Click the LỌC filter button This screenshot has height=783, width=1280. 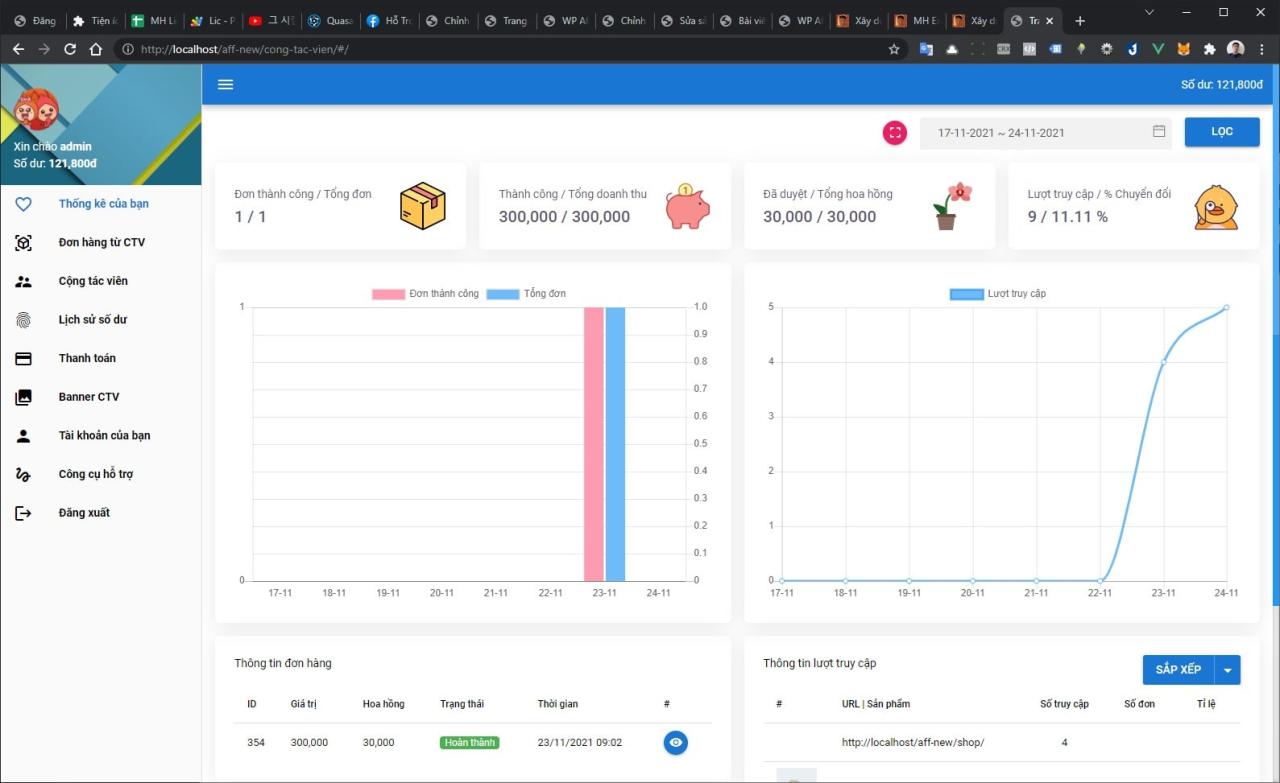click(x=1221, y=131)
